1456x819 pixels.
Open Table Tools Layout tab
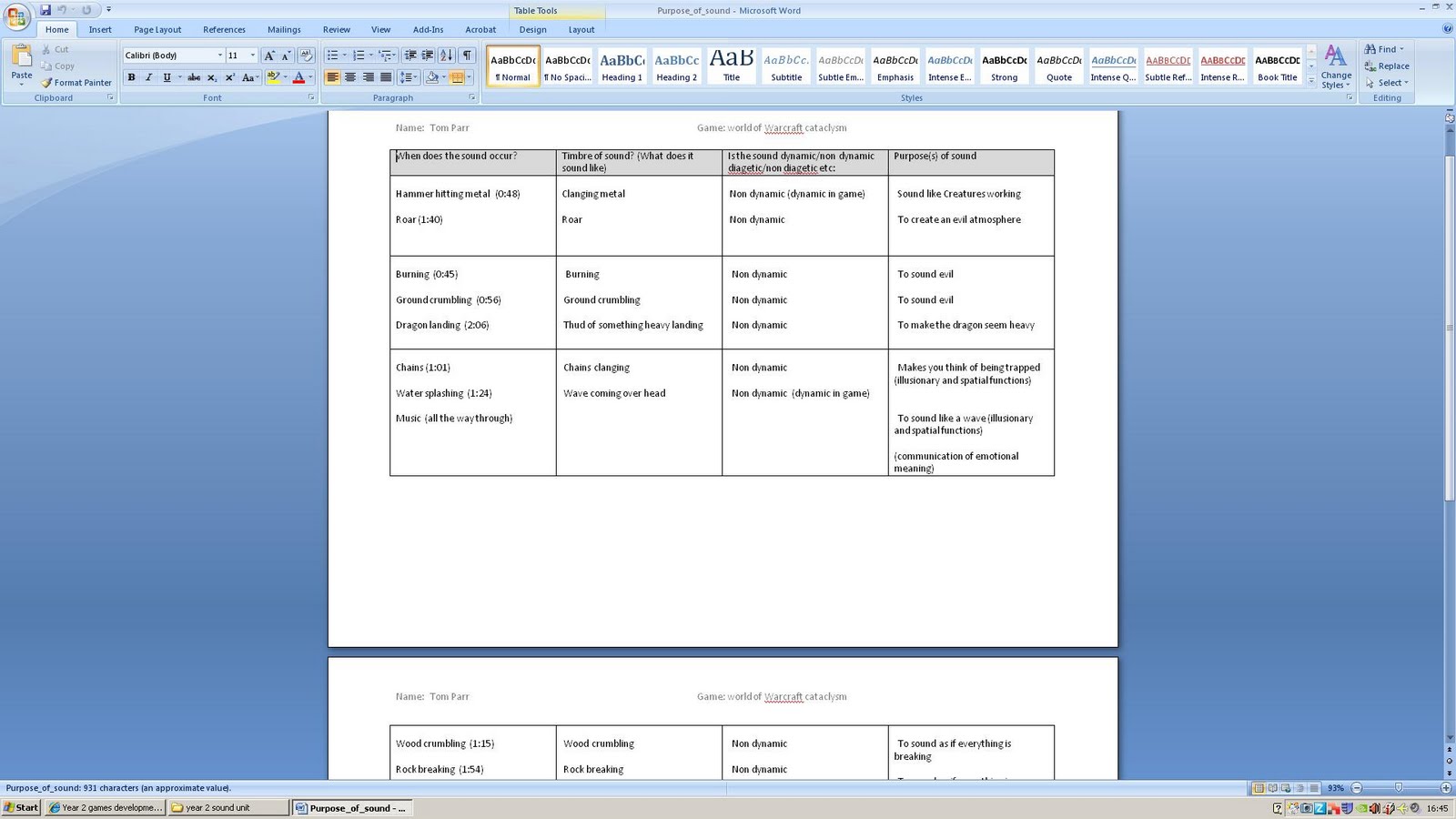pyautogui.click(x=581, y=29)
